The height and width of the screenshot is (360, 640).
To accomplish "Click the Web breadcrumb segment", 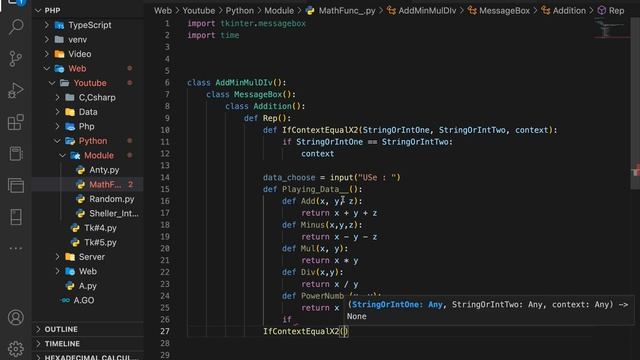I will click(162, 11).
